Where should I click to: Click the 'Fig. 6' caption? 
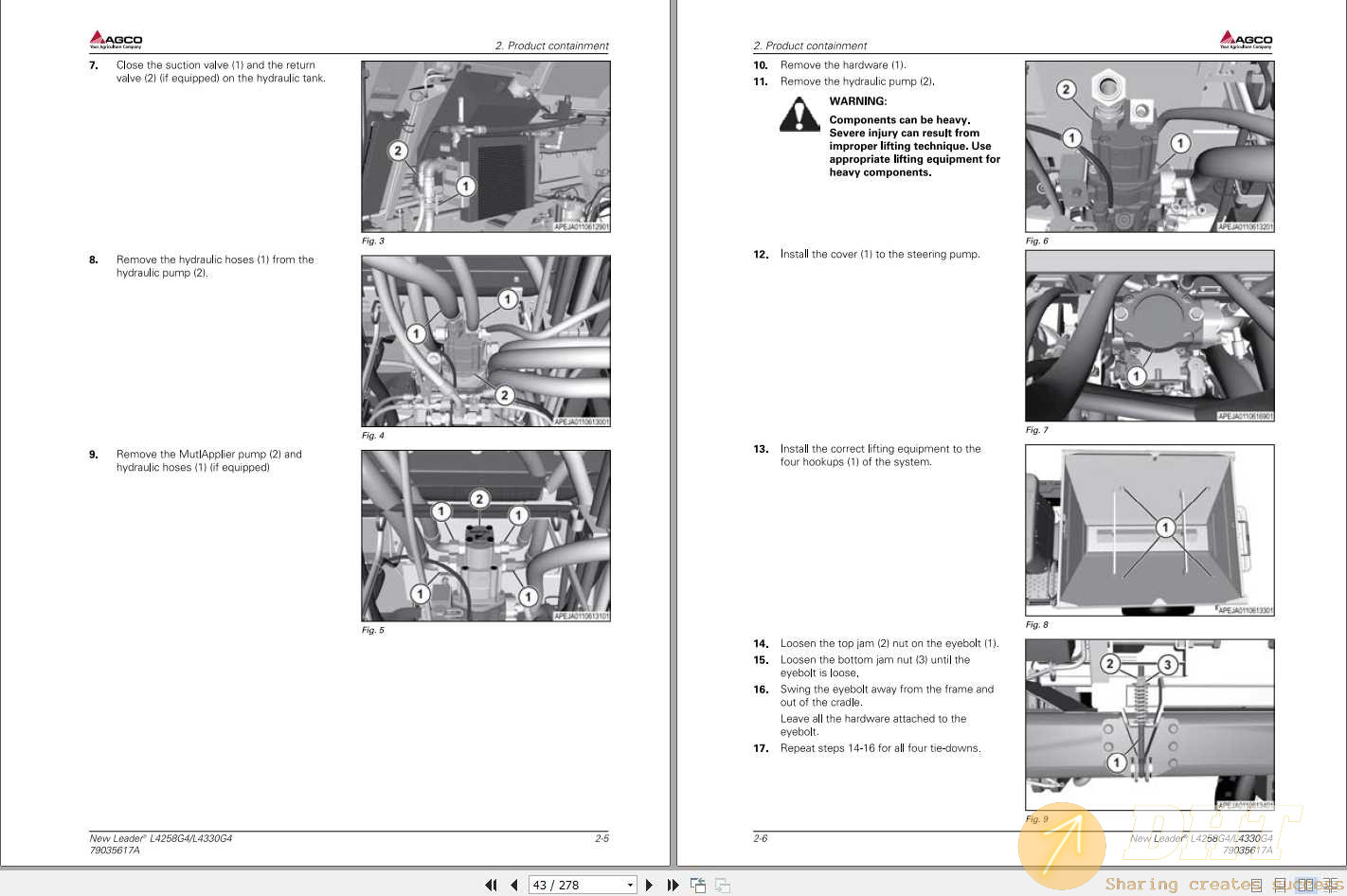[1037, 242]
